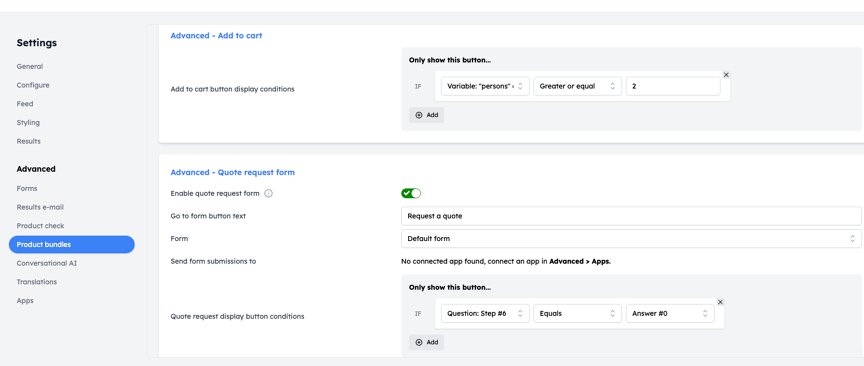Go to Results e-mail settings
The width and height of the screenshot is (864, 366).
tap(40, 207)
